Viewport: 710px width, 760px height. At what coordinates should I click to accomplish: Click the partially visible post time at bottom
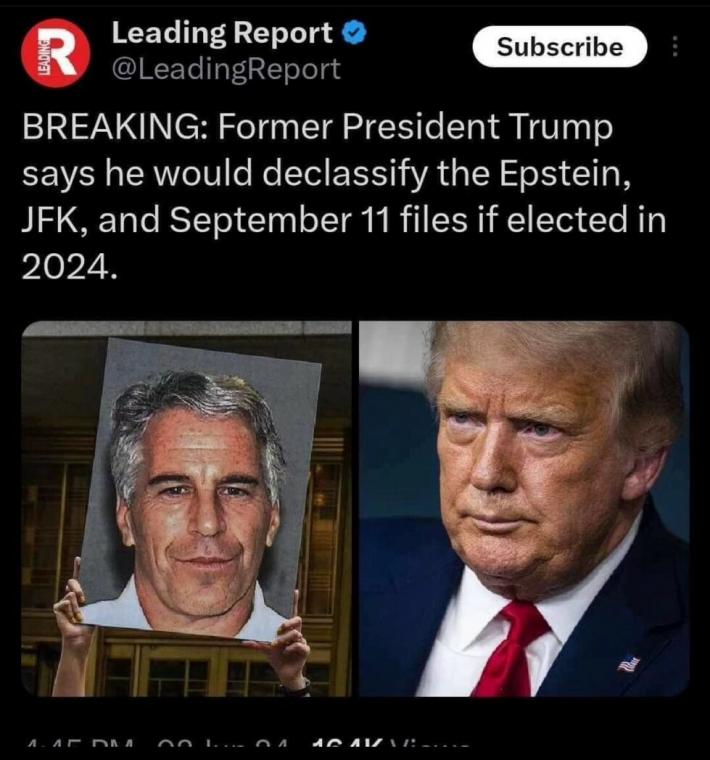[79, 756]
